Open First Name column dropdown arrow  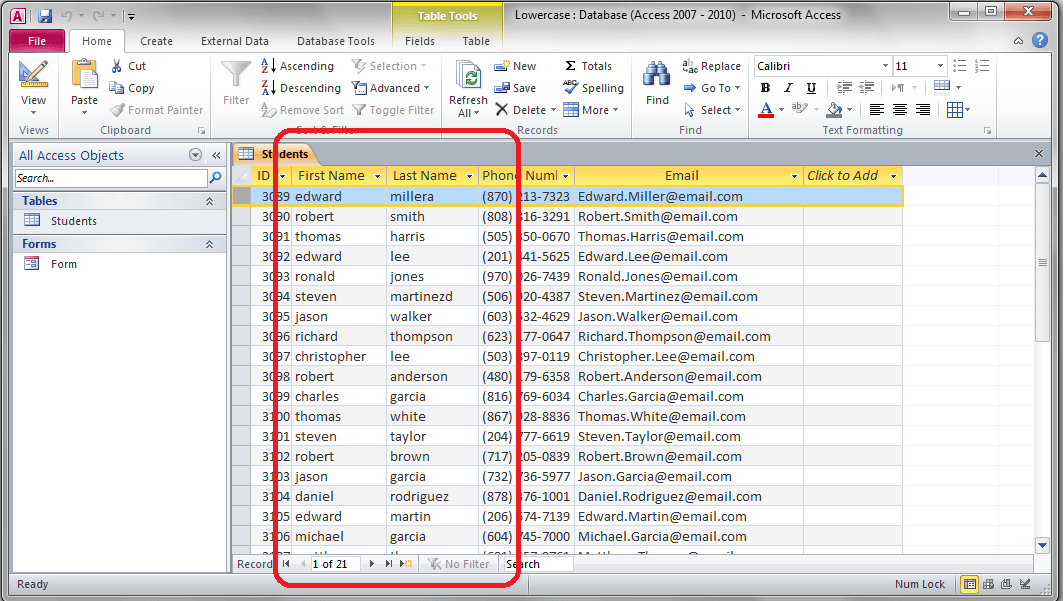coord(377,176)
